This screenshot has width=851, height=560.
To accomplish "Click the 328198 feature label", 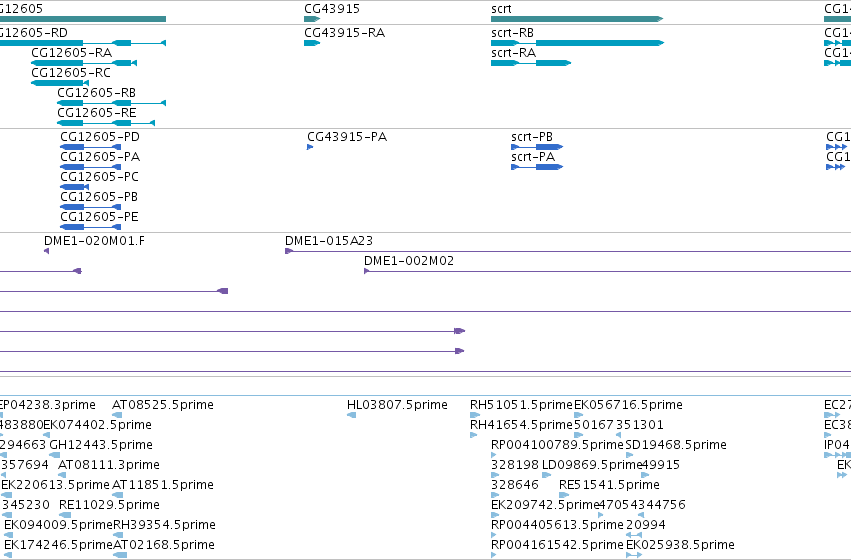I will 515,465.
